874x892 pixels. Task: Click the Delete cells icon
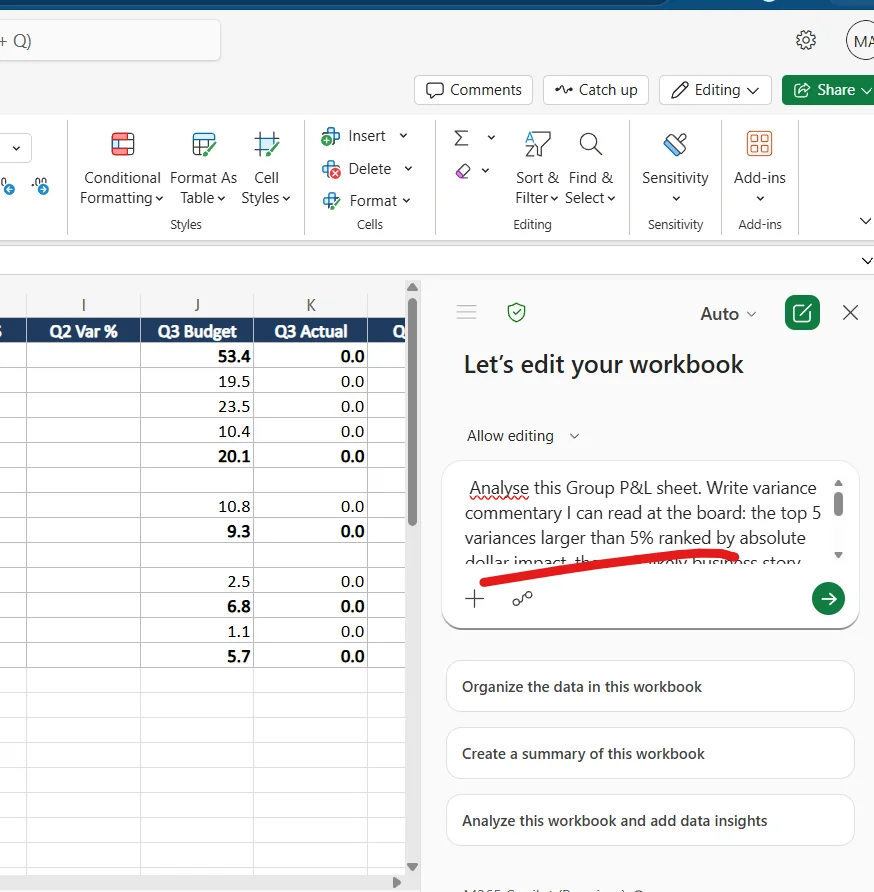[x=331, y=169]
